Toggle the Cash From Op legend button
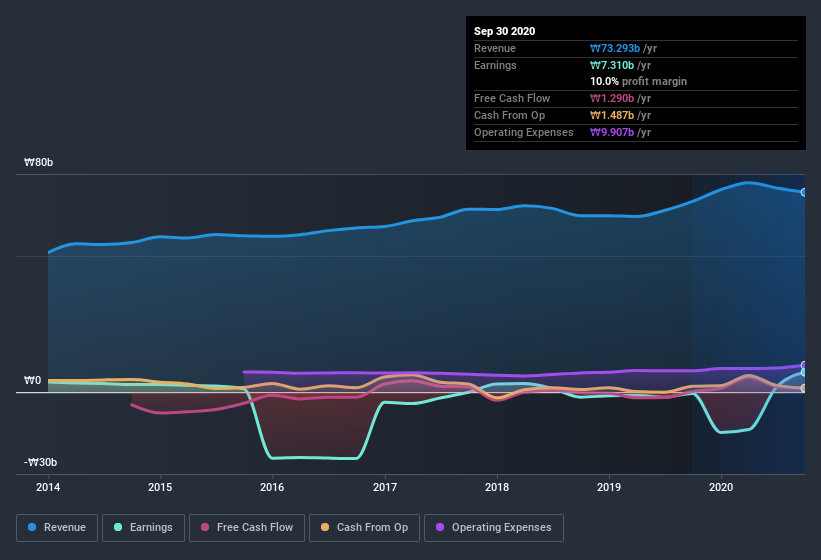821x560 pixels. click(364, 528)
